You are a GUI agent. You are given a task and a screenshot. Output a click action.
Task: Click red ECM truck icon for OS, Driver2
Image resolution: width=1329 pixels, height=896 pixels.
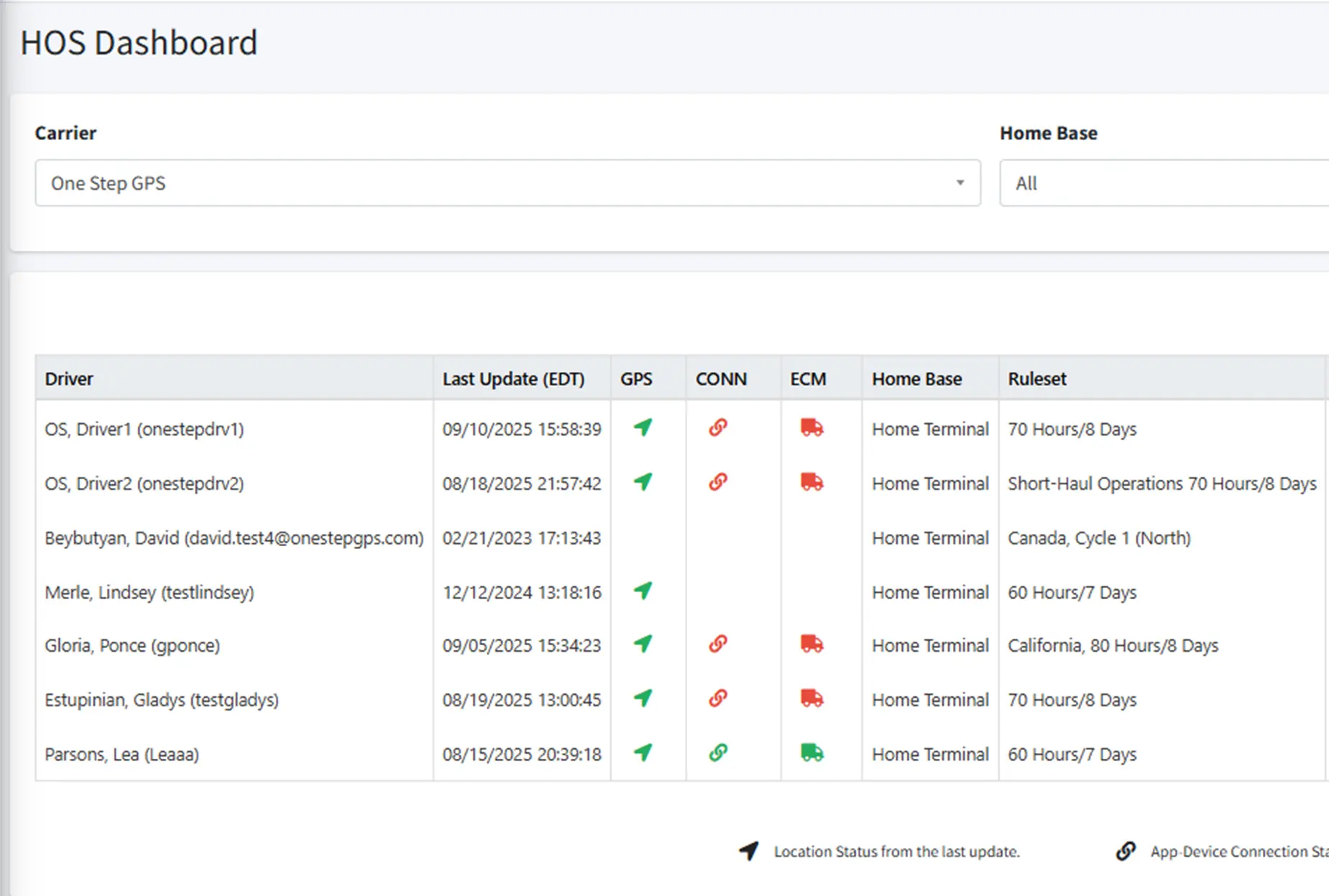(811, 481)
